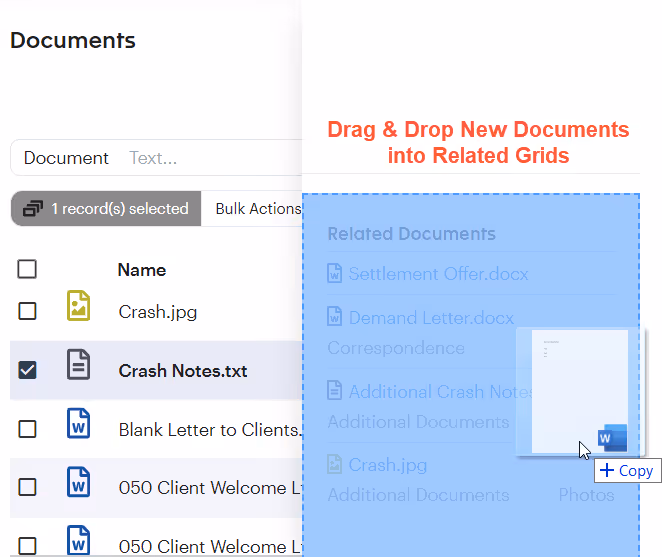Uncheck the Crash Notes.txt checkbox
The width and height of the screenshot is (662, 557).
click(27, 370)
